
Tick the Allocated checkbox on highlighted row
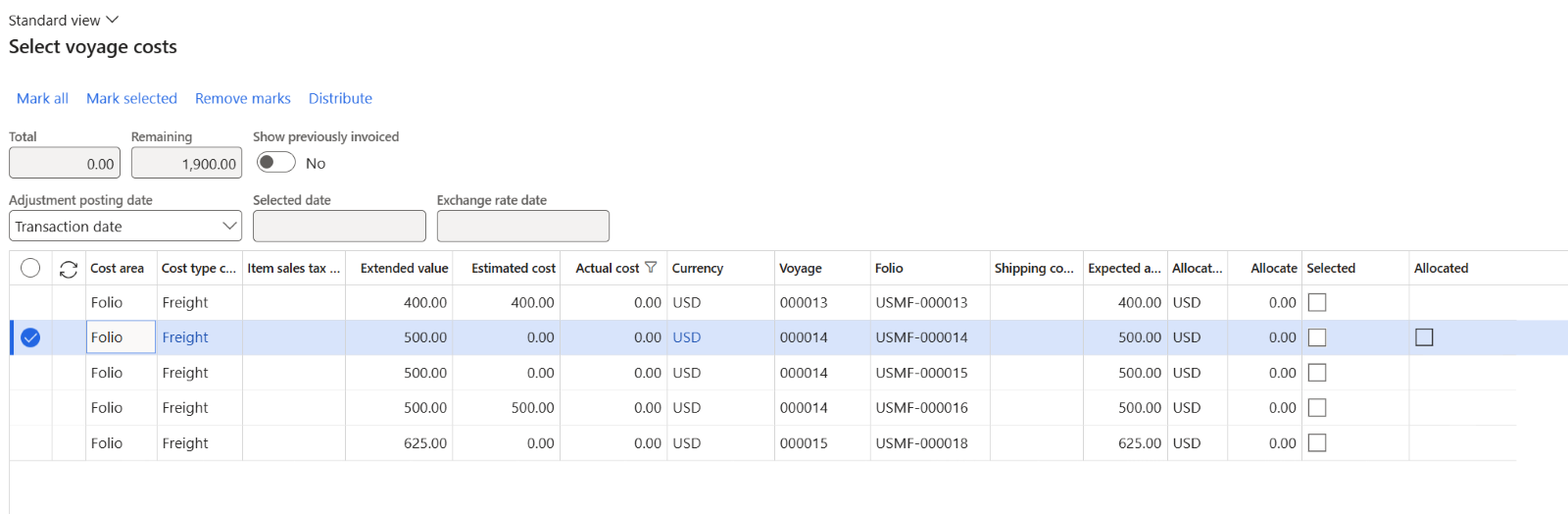point(1424,337)
